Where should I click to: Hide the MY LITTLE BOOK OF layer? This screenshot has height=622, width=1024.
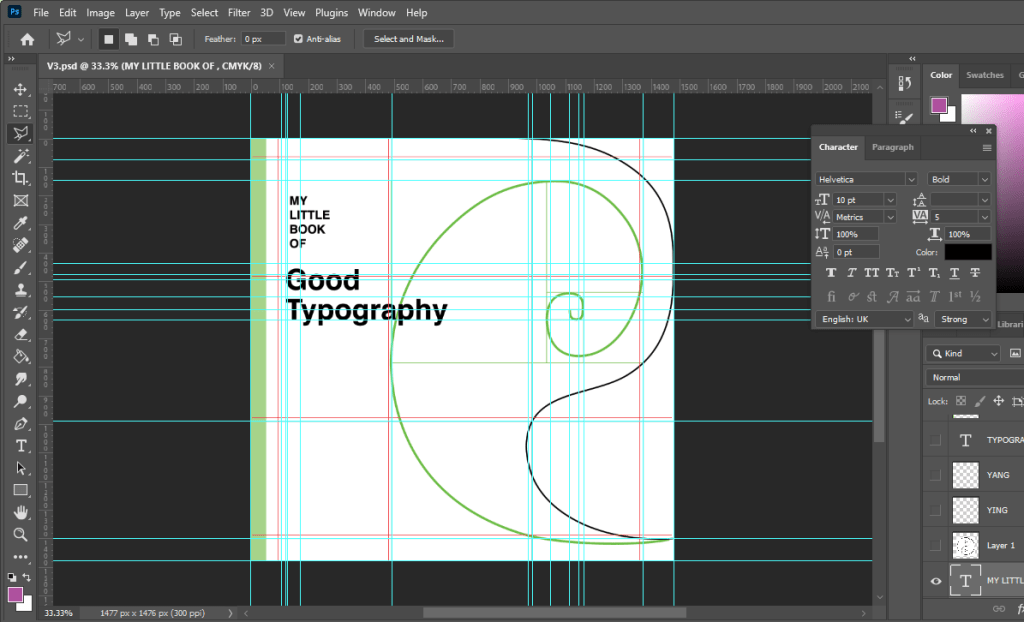936,581
